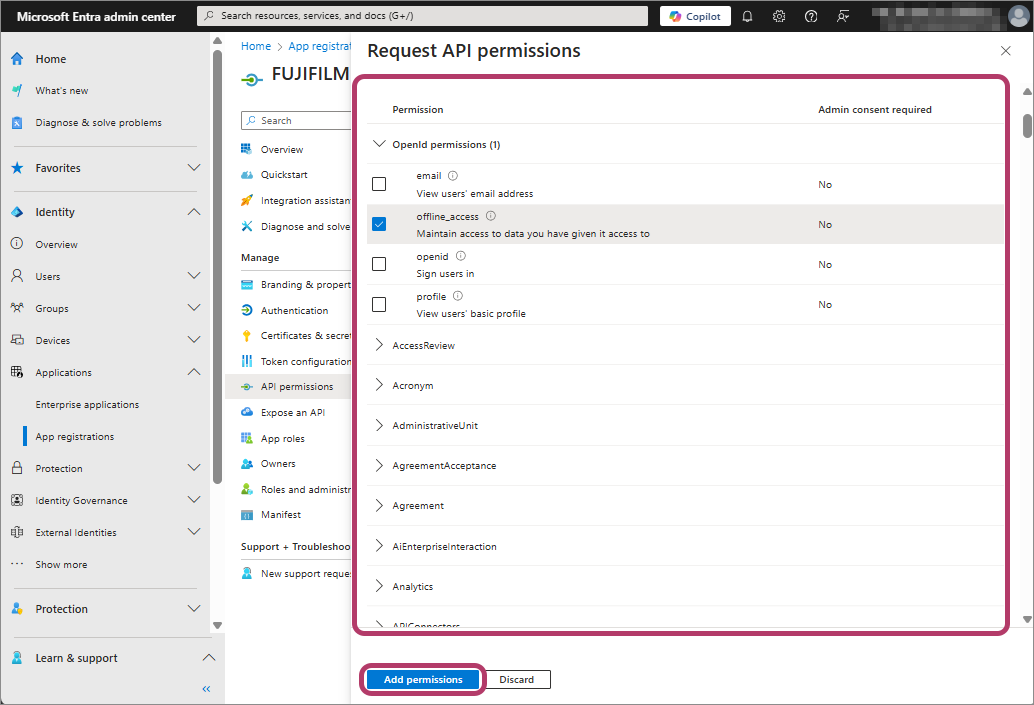Click the permissions panel vertical scrollbar thumb
Image resolution: width=1034 pixels, height=705 pixels.
pos(1027,125)
